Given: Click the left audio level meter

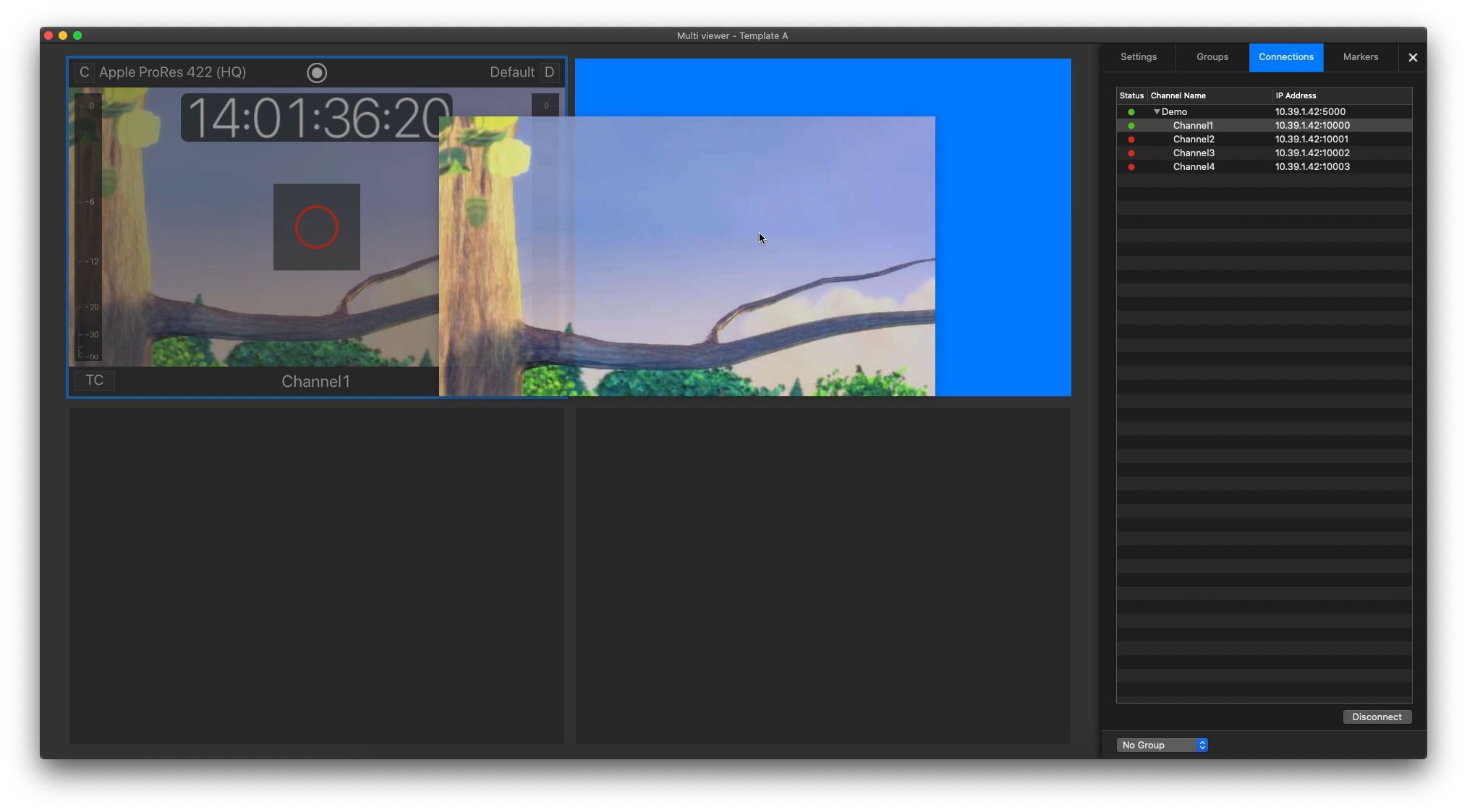Looking at the screenshot, I should pyautogui.click(x=88, y=227).
